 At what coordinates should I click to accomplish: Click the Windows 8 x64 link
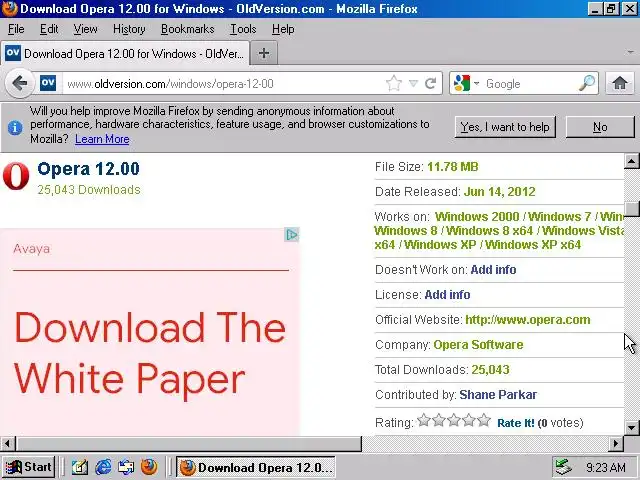click(x=490, y=231)
